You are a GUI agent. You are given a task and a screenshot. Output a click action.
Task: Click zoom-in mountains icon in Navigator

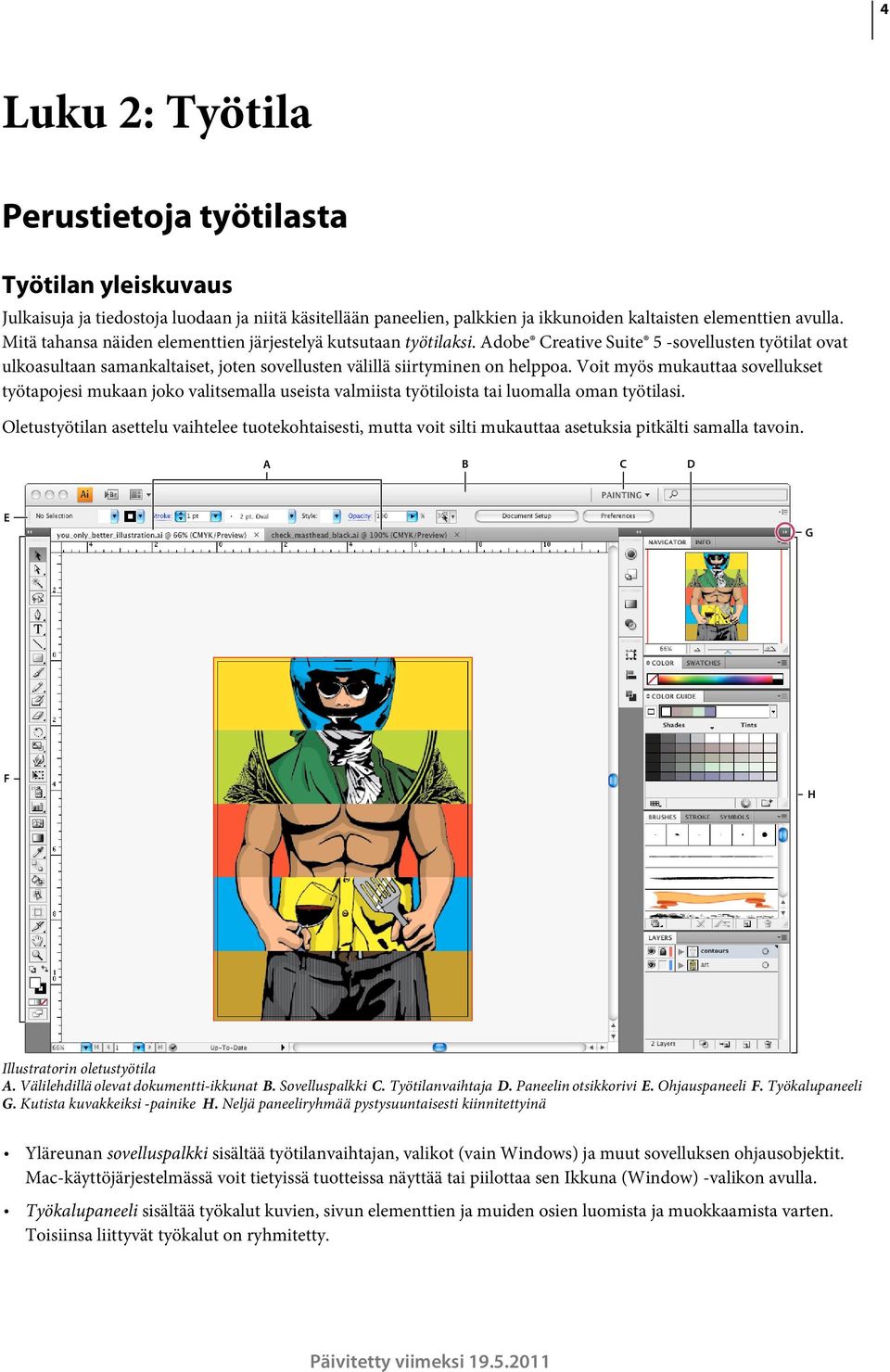click(x=770, y=649)
